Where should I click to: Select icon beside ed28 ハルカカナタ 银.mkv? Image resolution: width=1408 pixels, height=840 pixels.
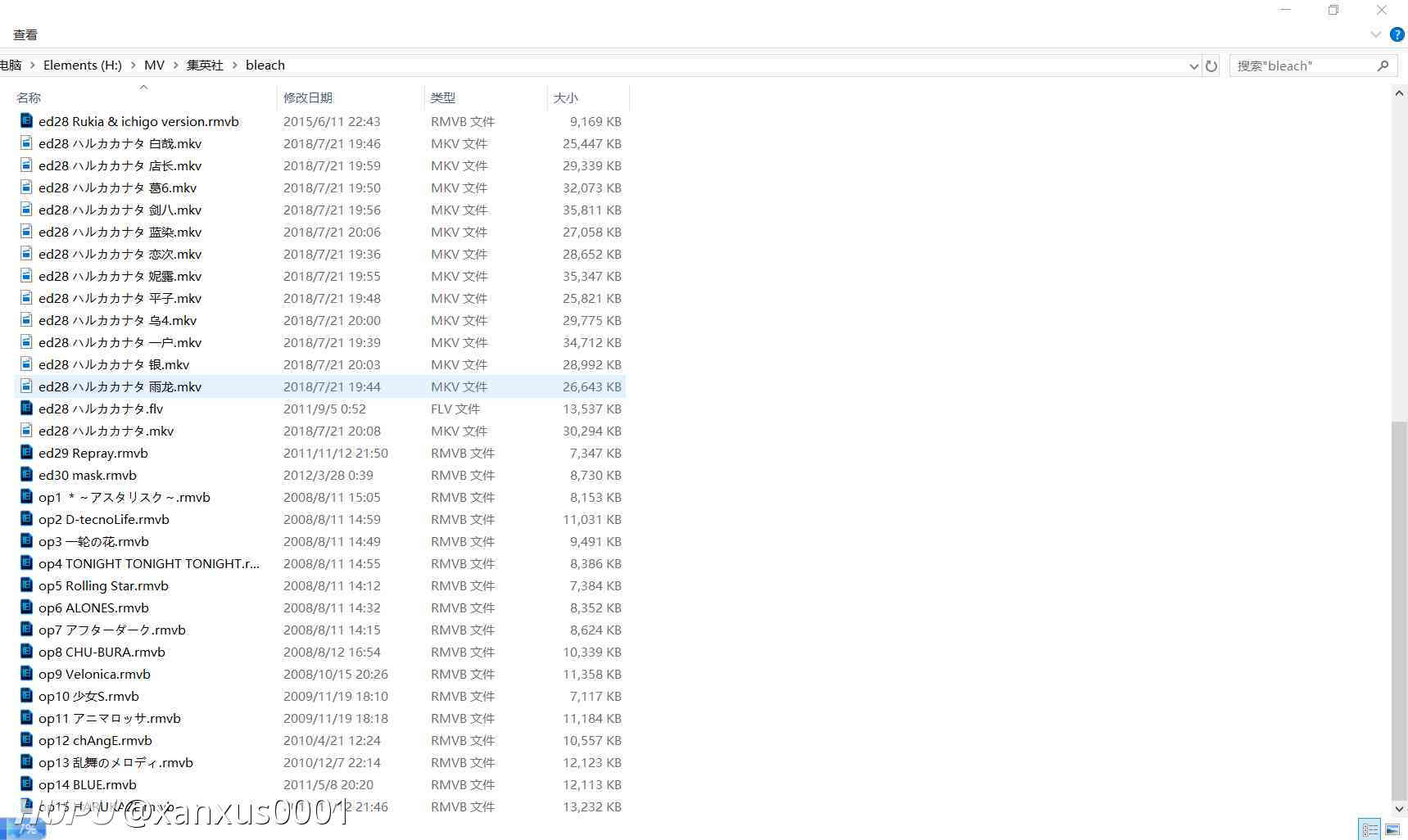click(26, 364)
